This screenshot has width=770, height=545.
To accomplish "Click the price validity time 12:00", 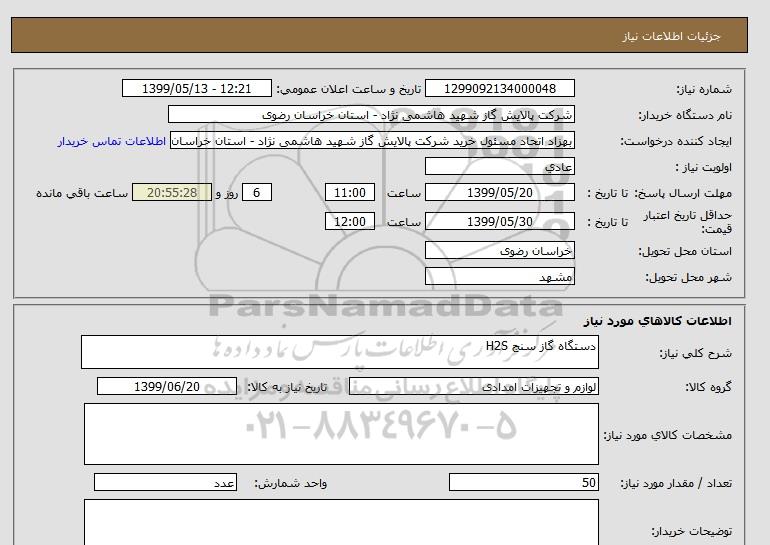I will click(350, 221).
